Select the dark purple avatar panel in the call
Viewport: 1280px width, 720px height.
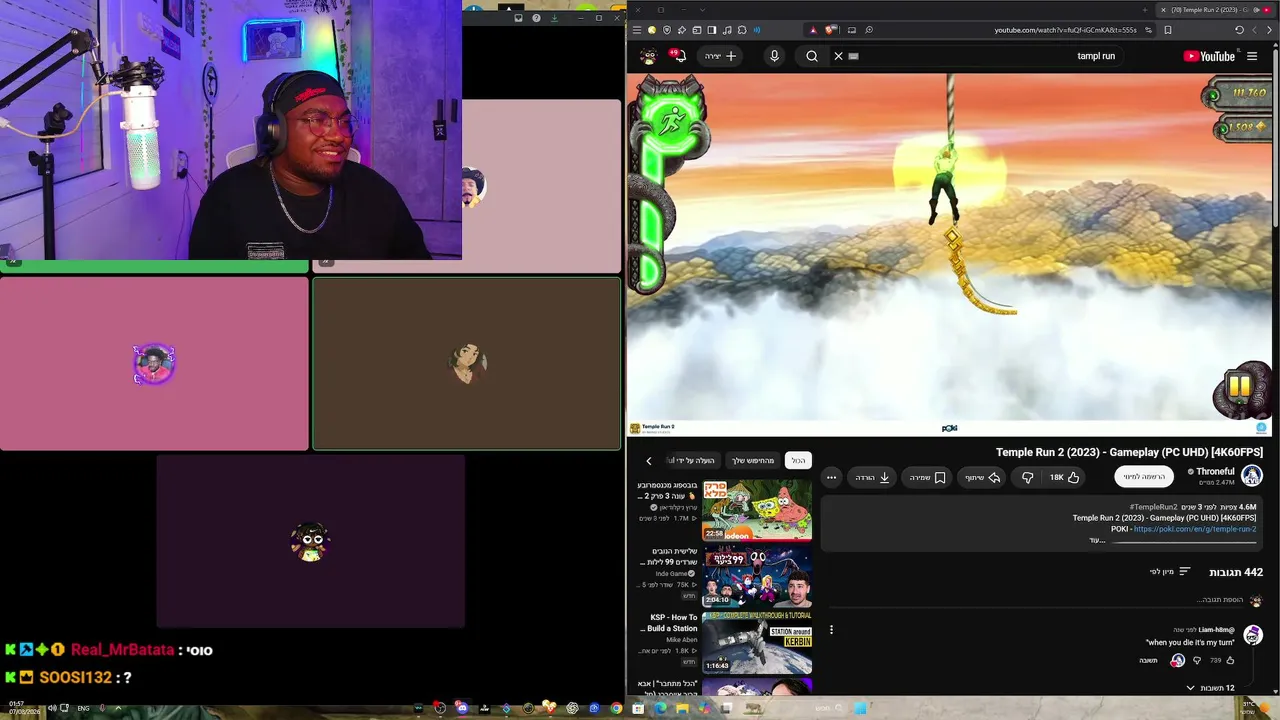click(310, 541)
